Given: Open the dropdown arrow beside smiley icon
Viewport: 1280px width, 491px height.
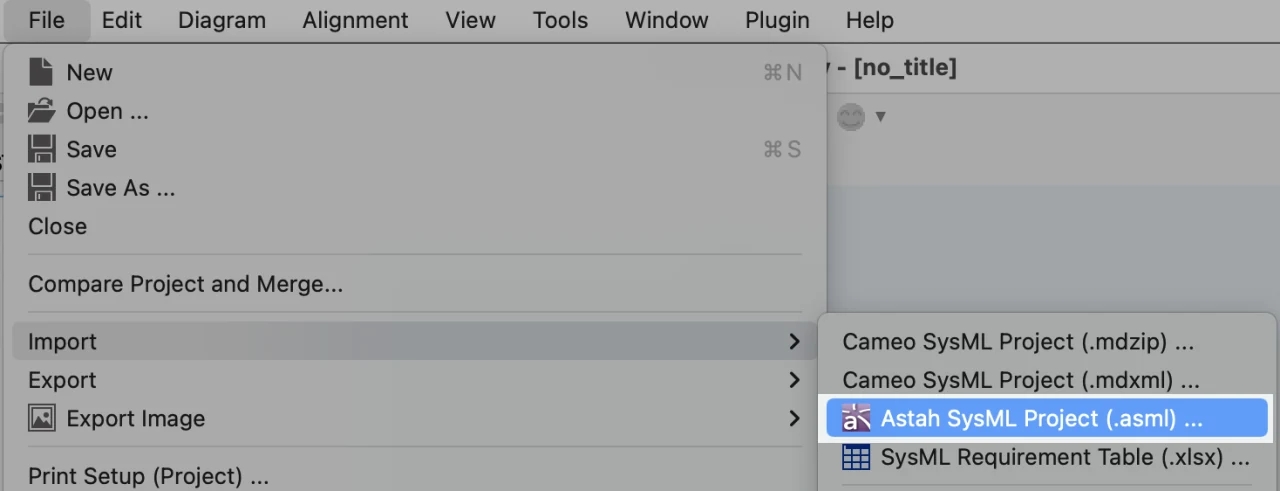Looking at the screenshot, I should point(880,117).
